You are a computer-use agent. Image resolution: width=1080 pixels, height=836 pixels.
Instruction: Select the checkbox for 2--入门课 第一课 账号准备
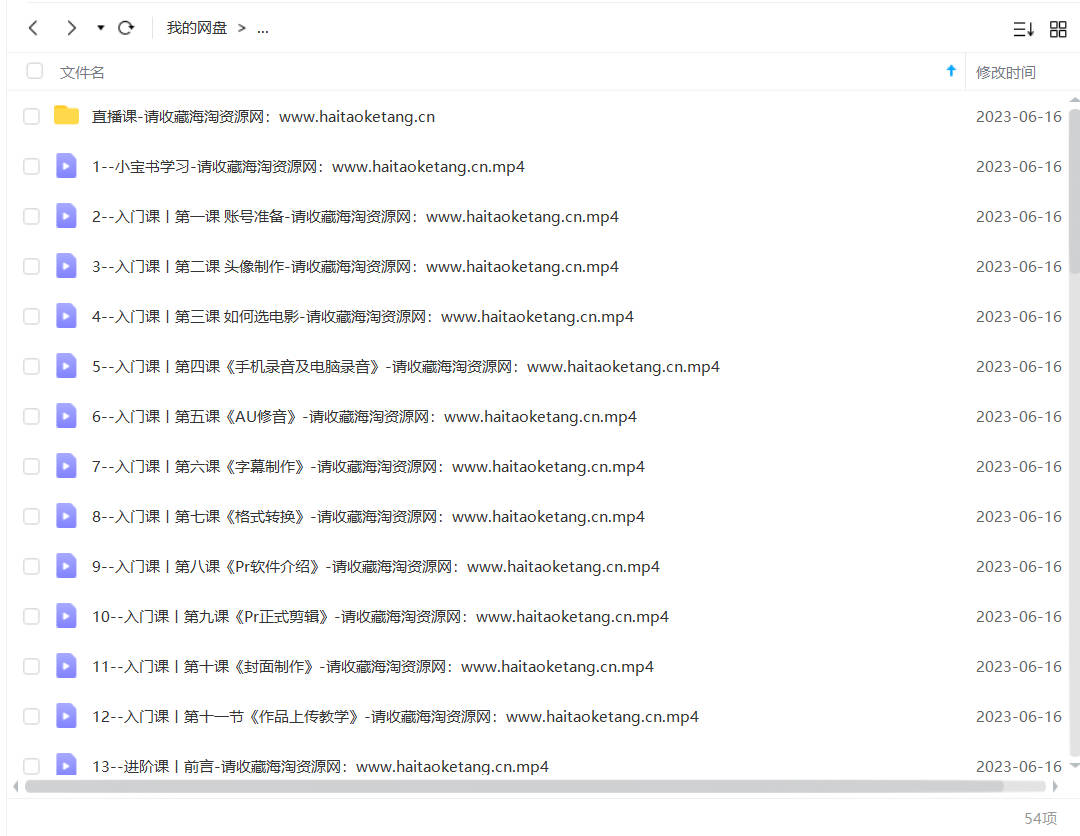click(x=31, y=216)
